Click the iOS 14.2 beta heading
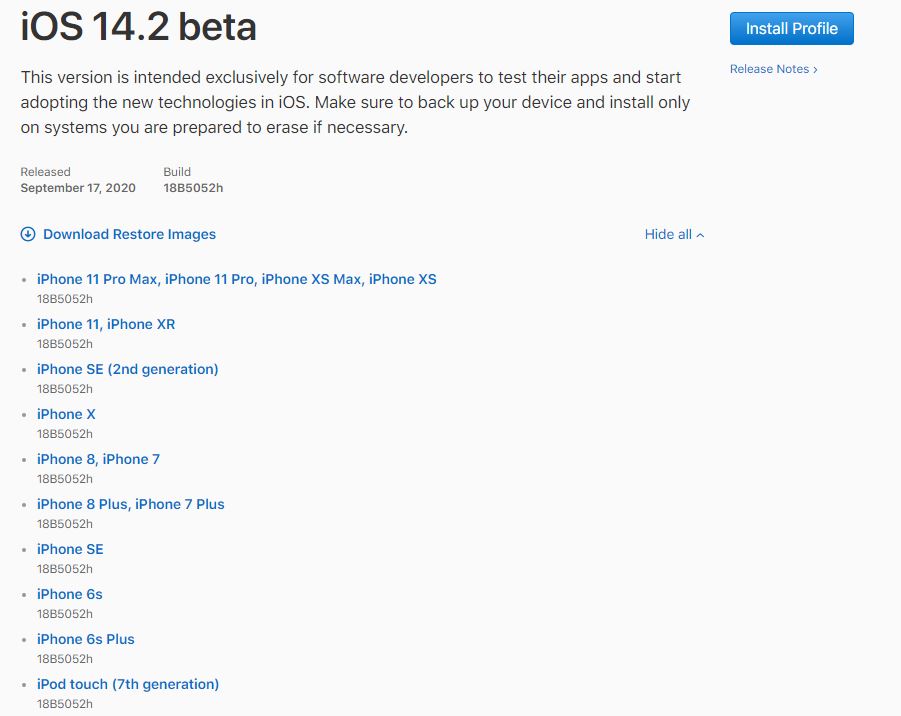This screenshot has width=901, height=716. coord(138,27)
